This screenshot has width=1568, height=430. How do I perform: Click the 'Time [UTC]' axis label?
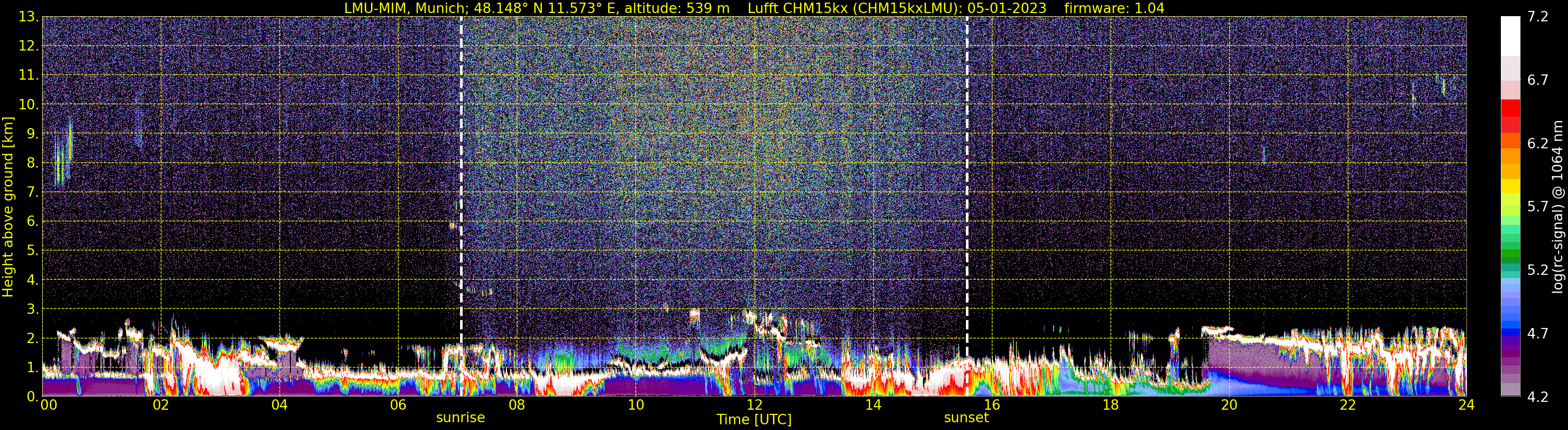754,420
